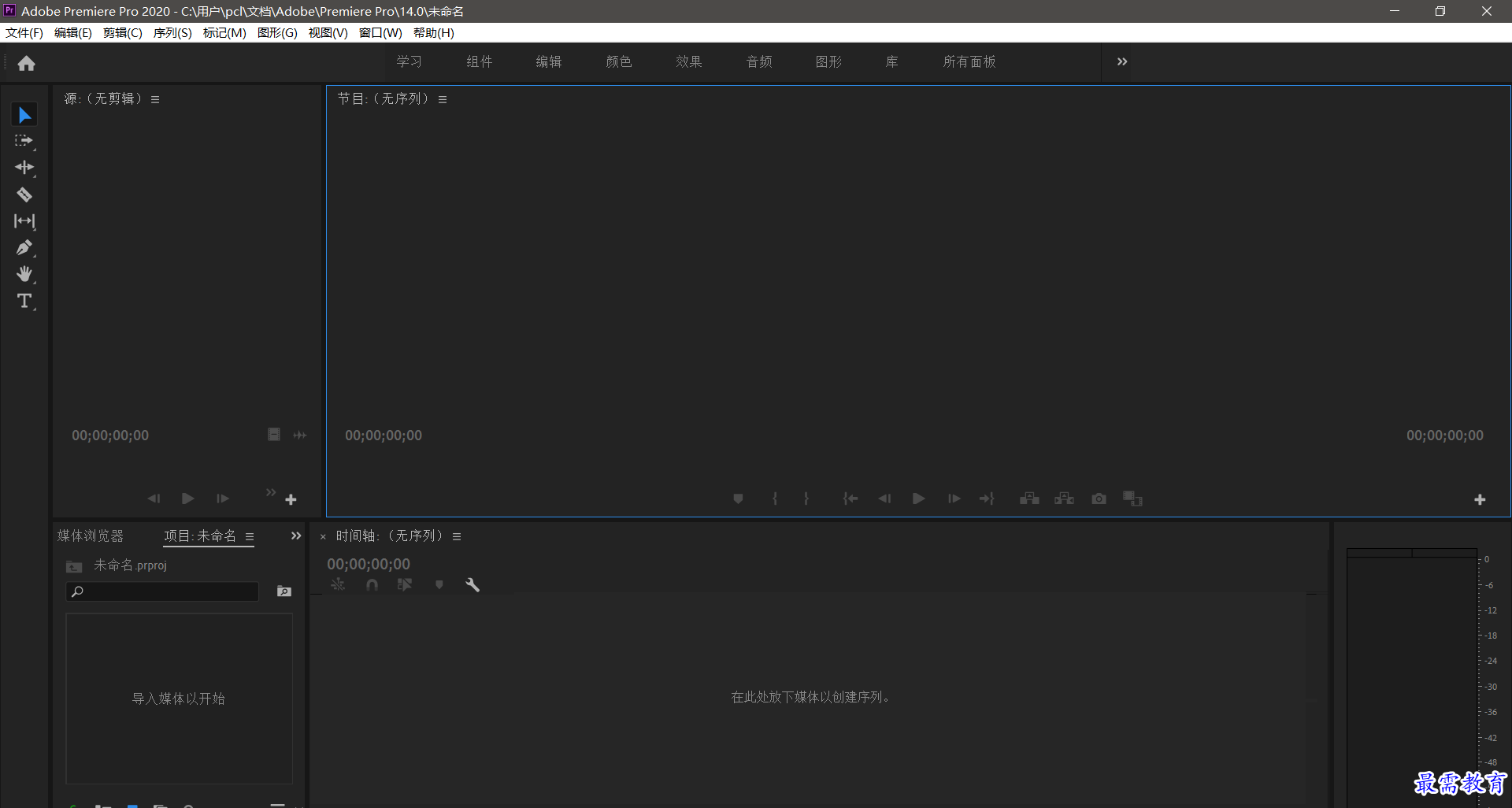Open the 文件(F) menu
The image size is (1512, 808).
[24, 33]
